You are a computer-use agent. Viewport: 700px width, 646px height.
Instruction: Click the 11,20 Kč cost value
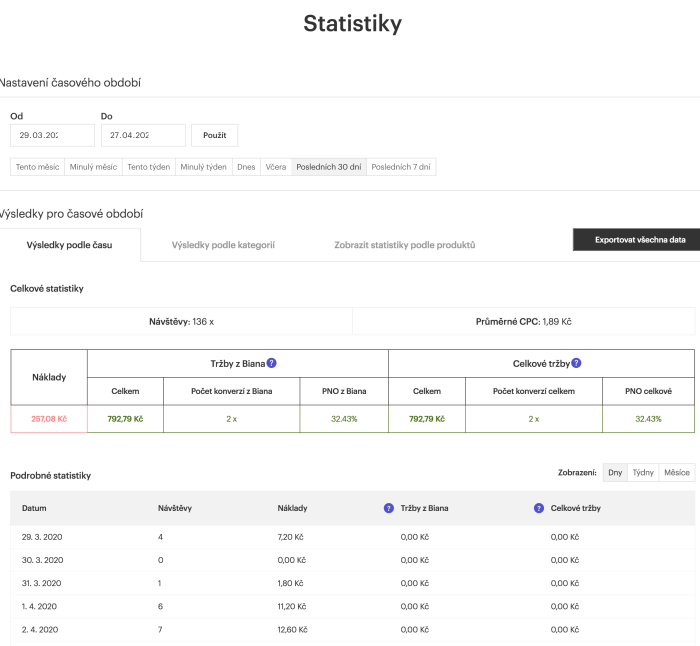292,607
